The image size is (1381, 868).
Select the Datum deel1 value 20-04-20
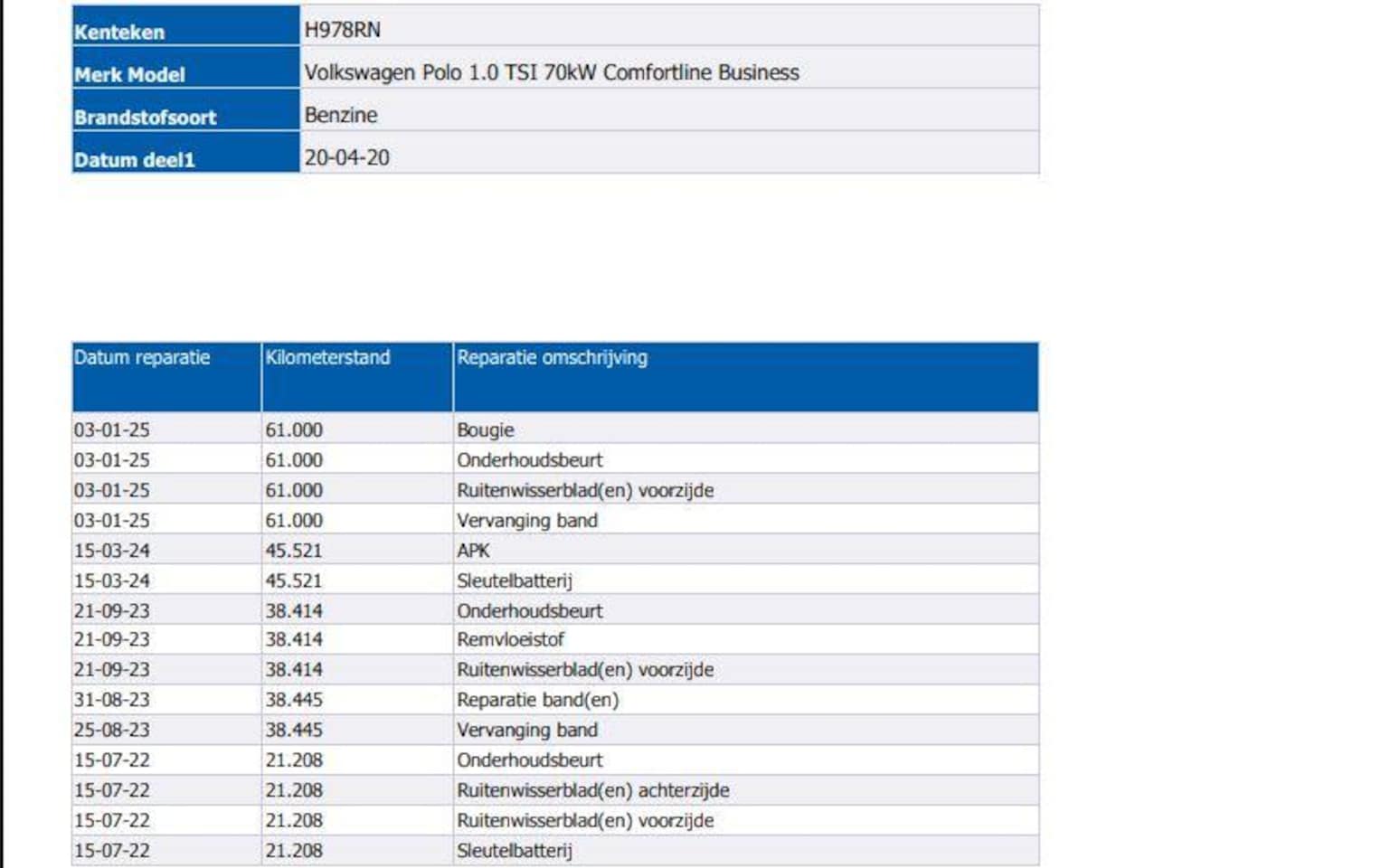click(x=346, y=157)
